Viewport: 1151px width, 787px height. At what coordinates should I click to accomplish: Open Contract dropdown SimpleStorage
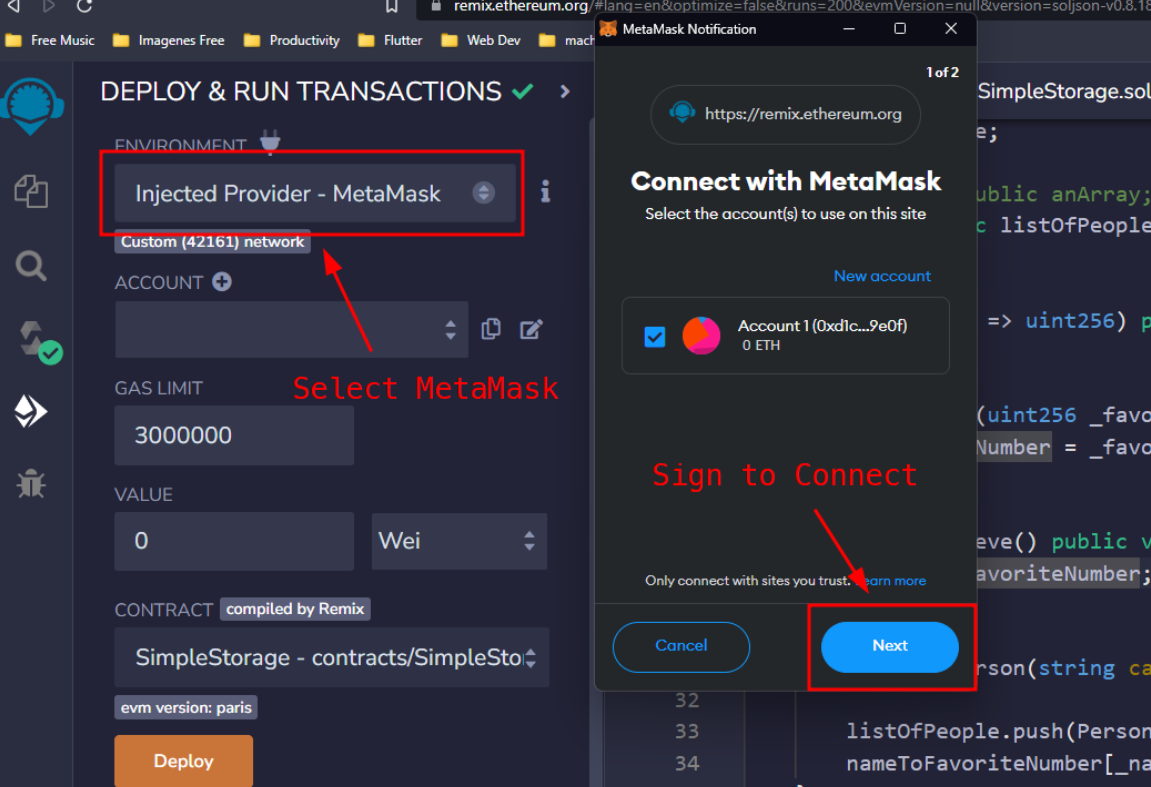(331, 657)
